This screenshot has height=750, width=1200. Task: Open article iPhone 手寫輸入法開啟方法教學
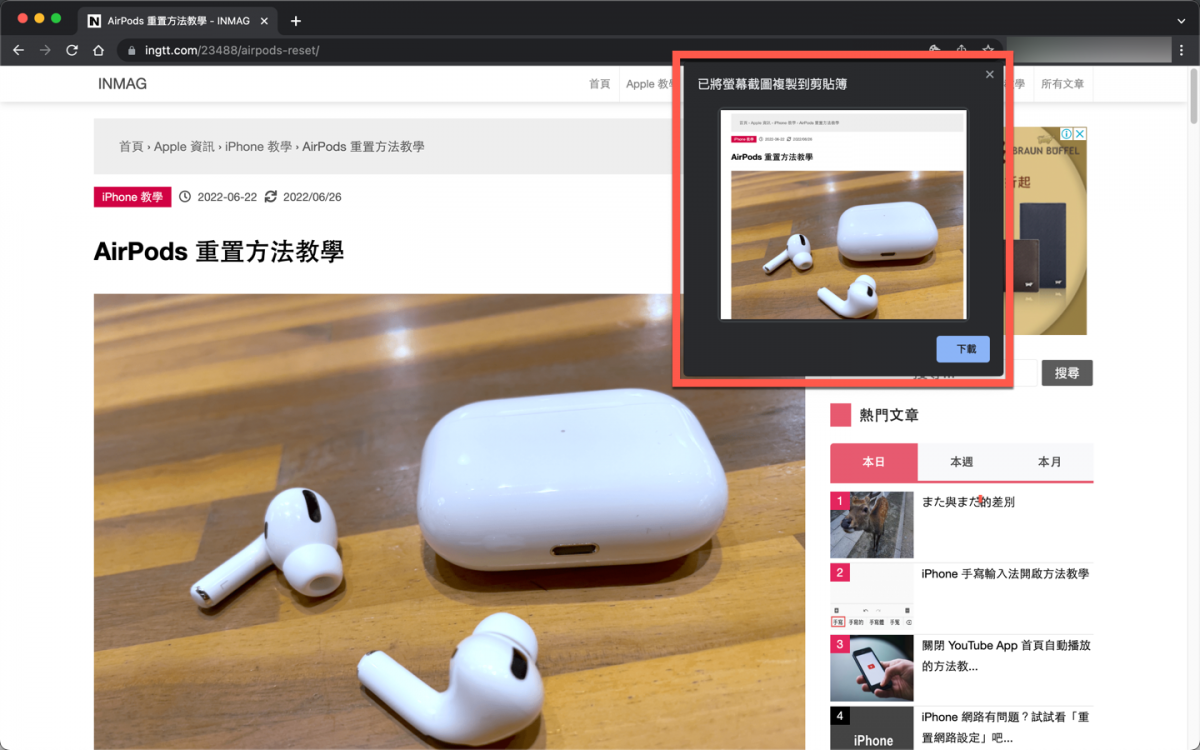1005,574
